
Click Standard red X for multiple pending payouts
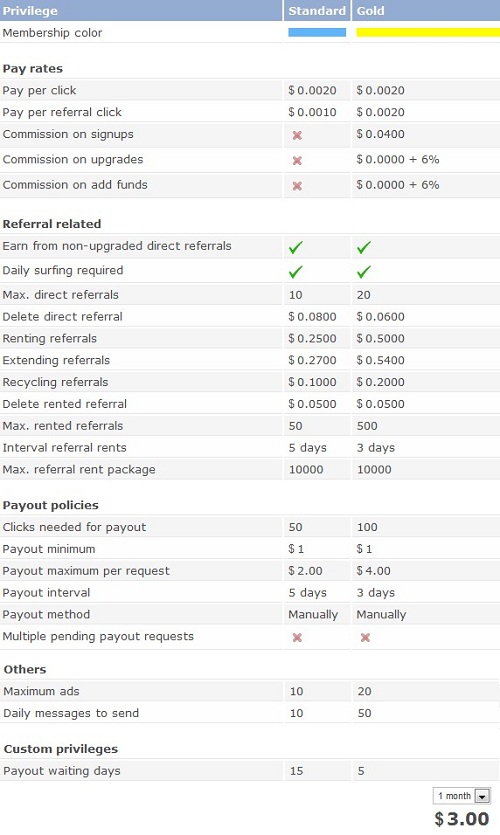click(297, 637)
